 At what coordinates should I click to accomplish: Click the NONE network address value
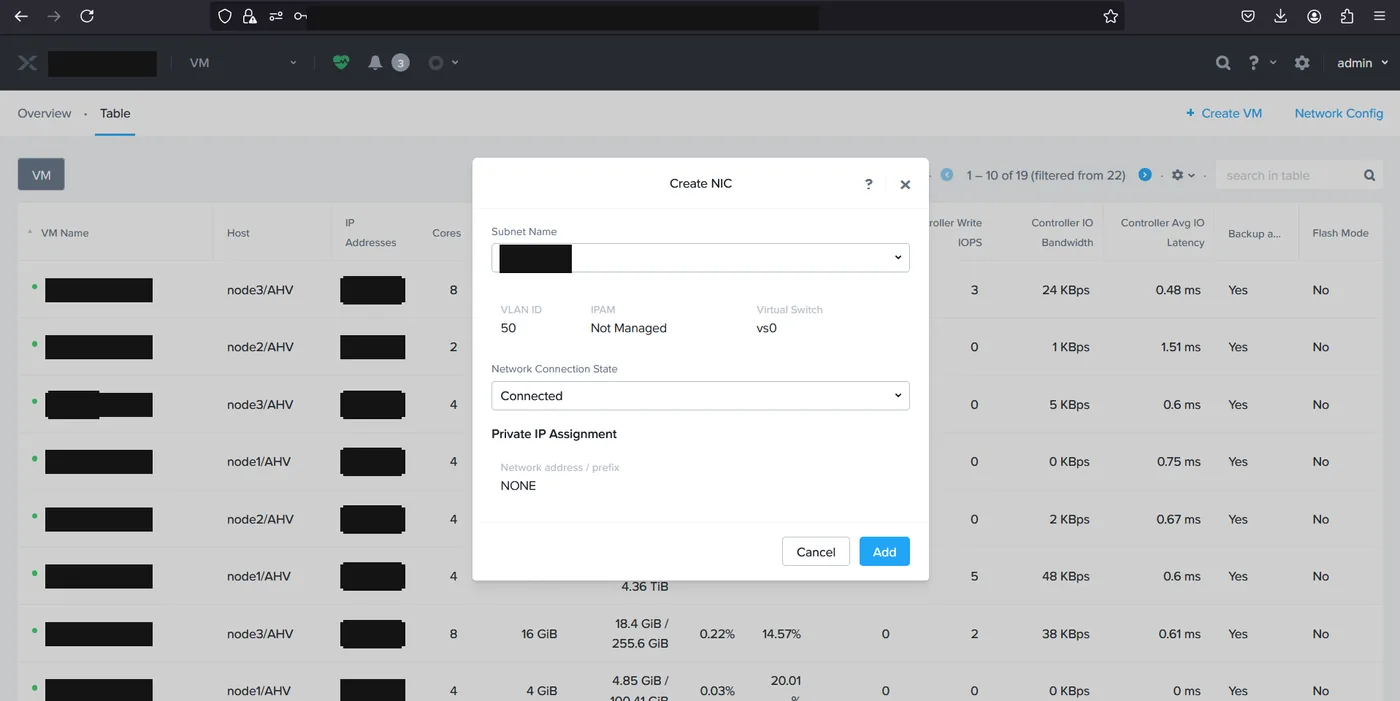(518, 486)
